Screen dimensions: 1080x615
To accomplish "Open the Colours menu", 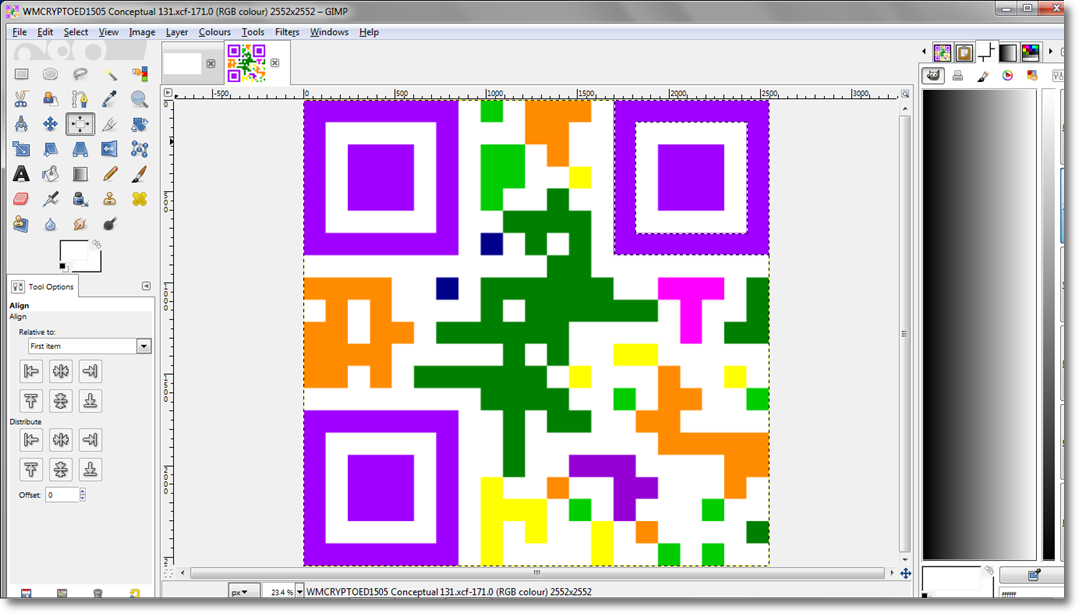I will (215, 32).
